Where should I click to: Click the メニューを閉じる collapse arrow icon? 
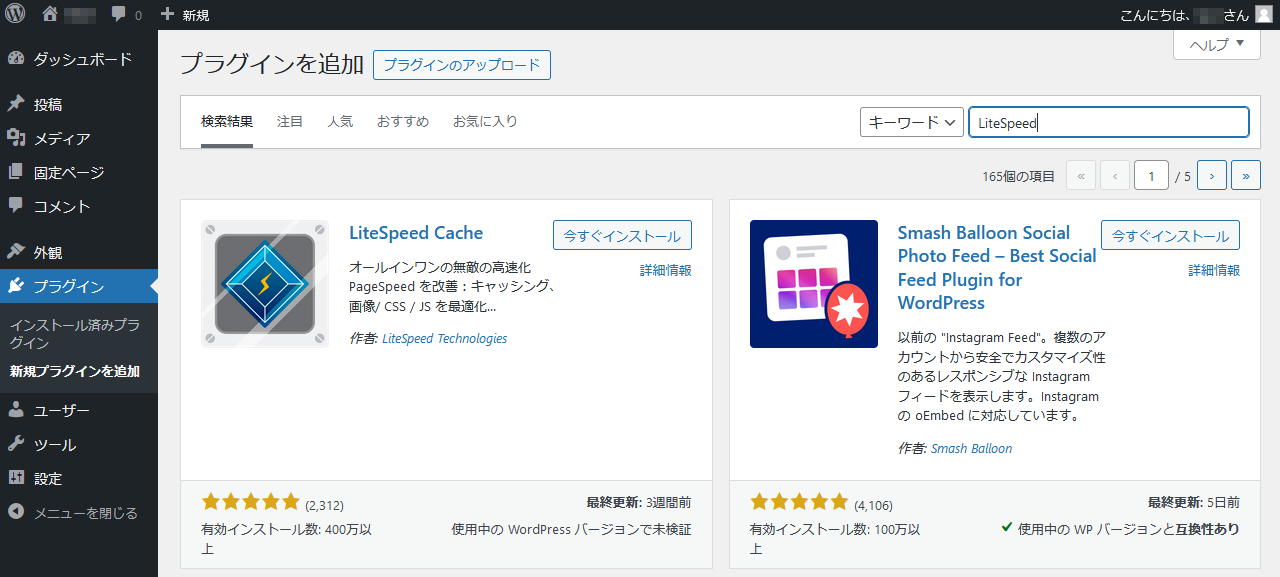pyautogui.click(x=15, y=512)
